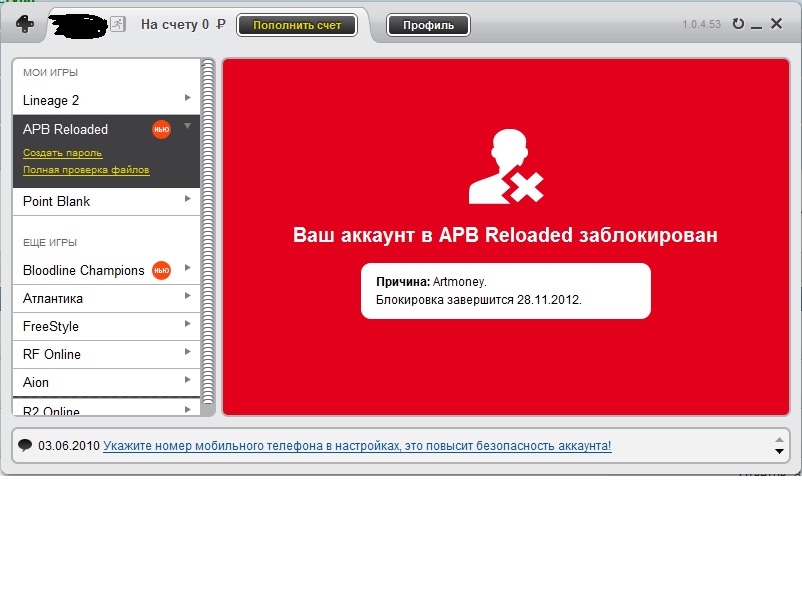
Task: Expand the Bloodline Champions arrow
Action: 188,267
